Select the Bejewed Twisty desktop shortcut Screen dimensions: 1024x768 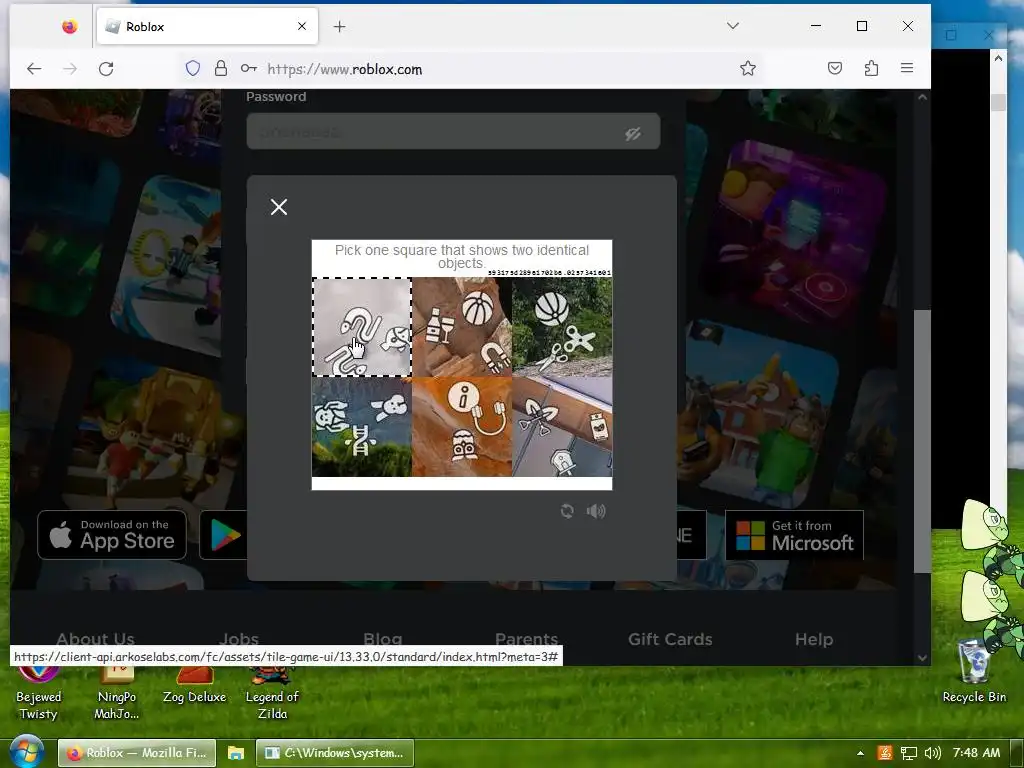coord(39,692)
